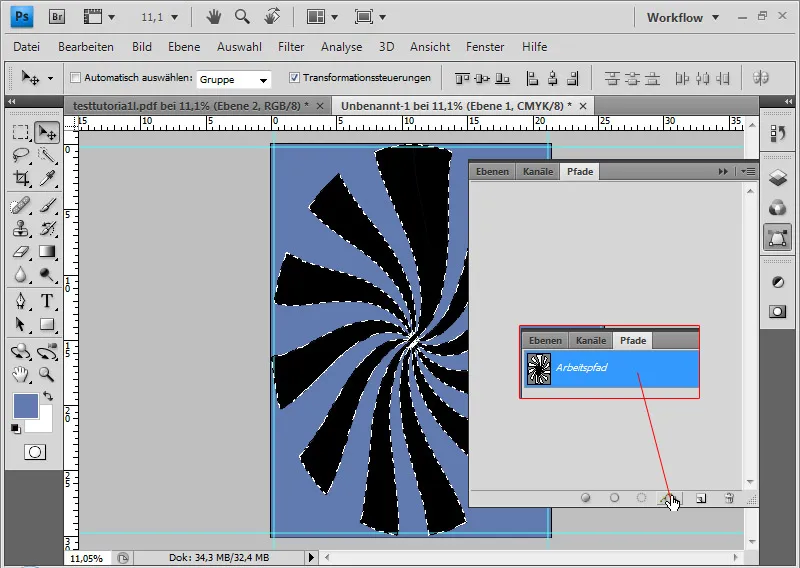This screenshot has width=800, height=568.
Task: Click the 11,05% zoom field
Action: coord(87,558)
